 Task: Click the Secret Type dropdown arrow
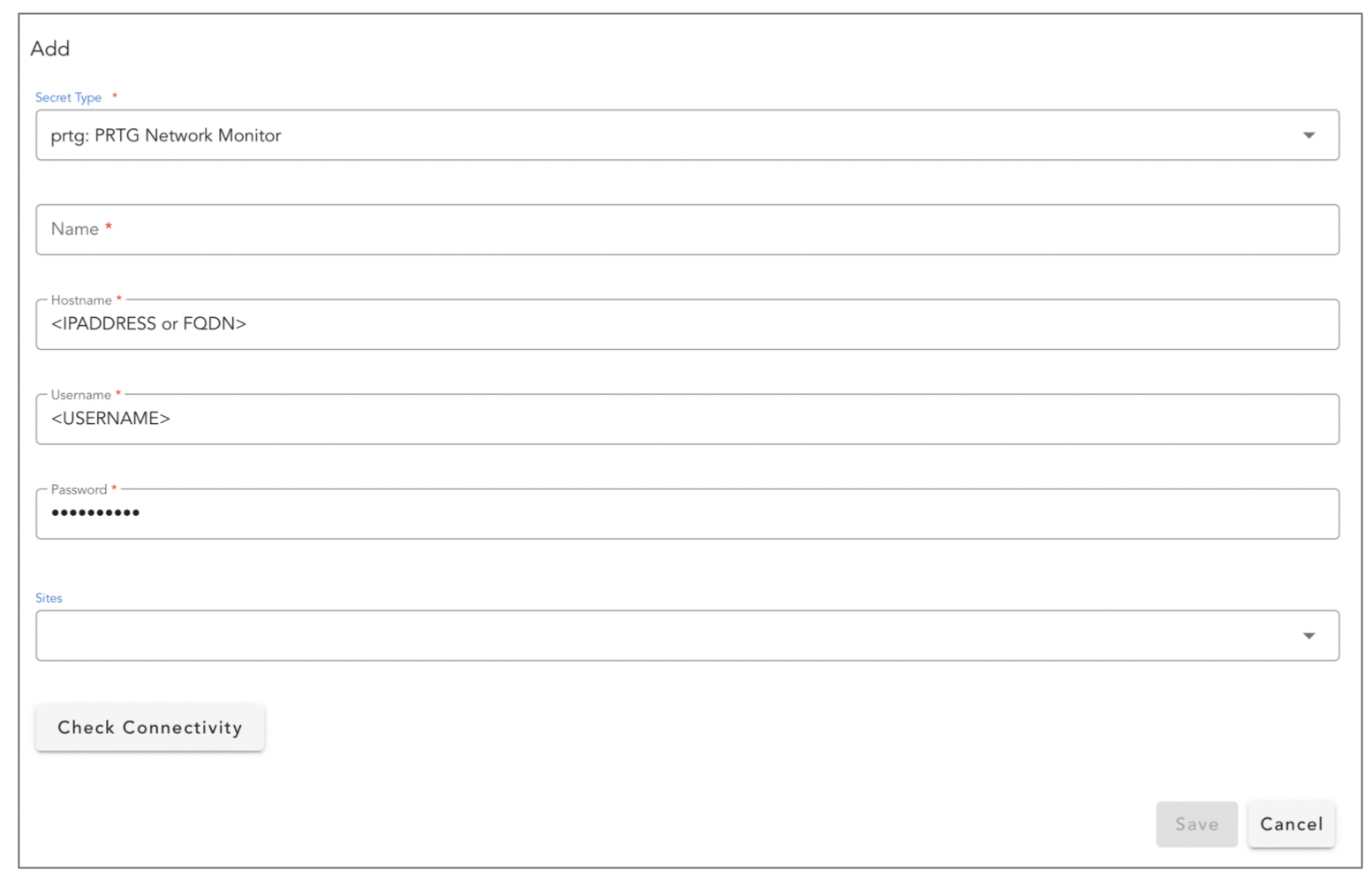1309,135
